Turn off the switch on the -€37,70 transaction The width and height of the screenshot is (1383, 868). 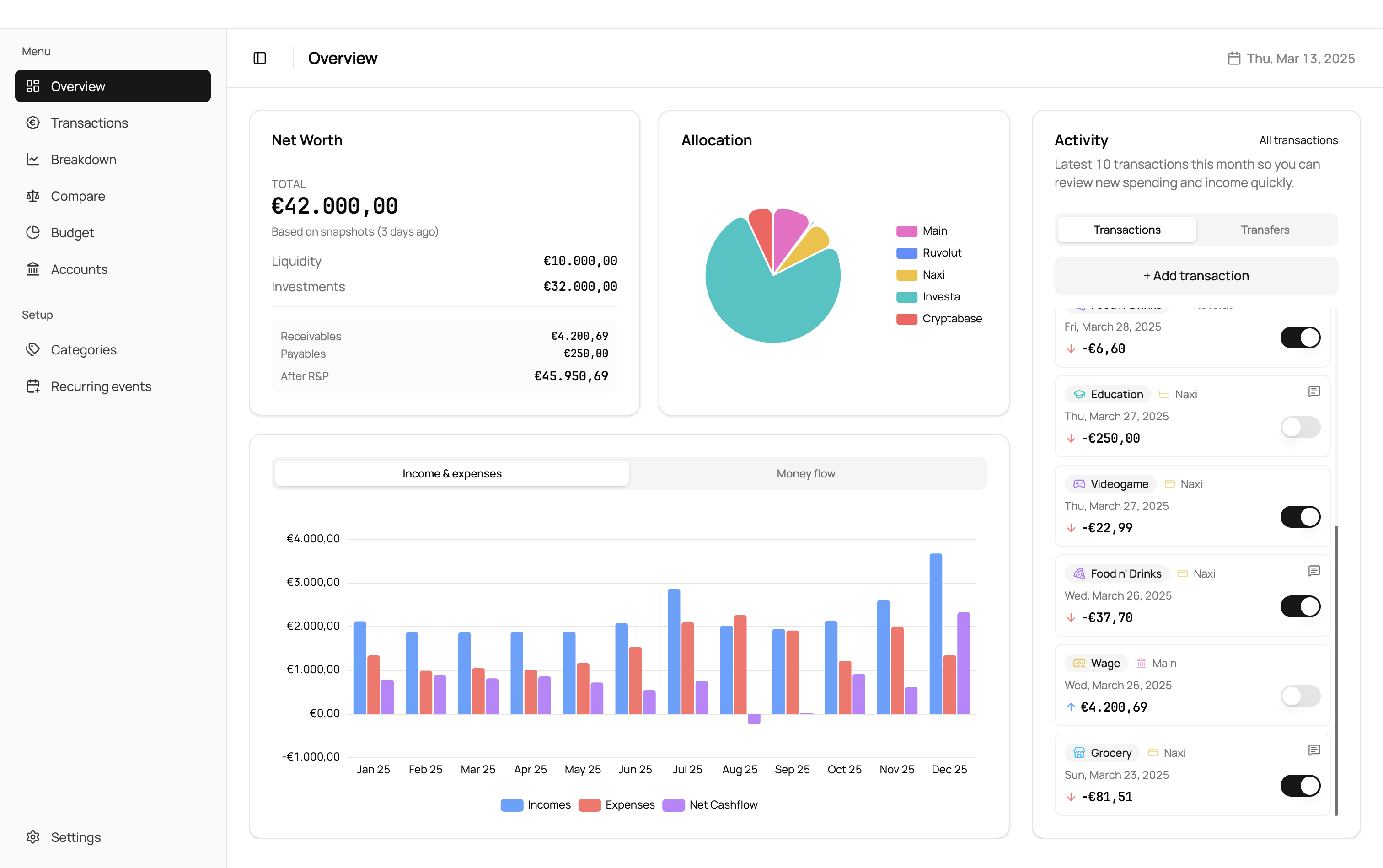click(x=1300, y=606)
